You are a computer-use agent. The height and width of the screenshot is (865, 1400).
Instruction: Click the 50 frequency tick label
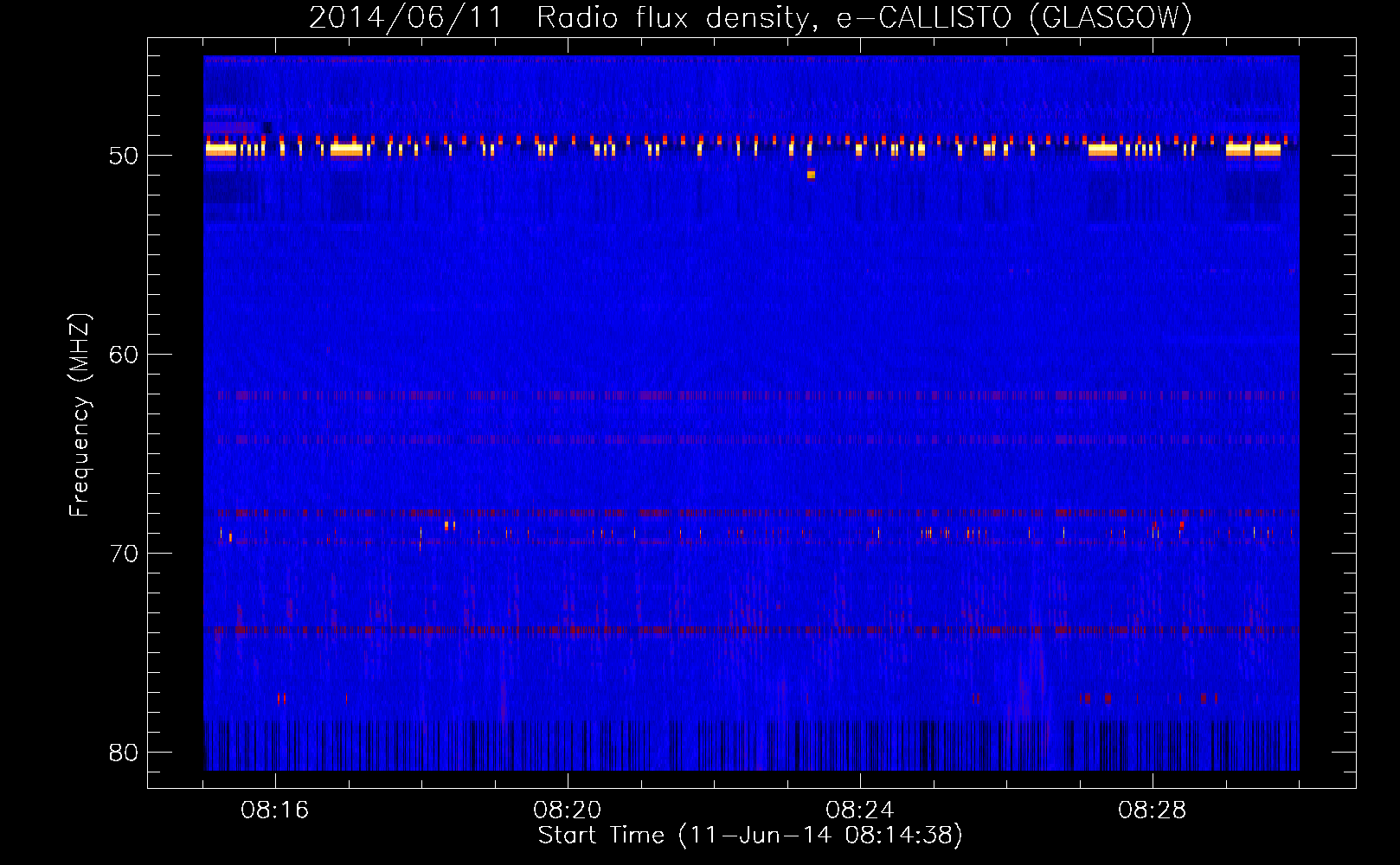[x=124, y=156]
